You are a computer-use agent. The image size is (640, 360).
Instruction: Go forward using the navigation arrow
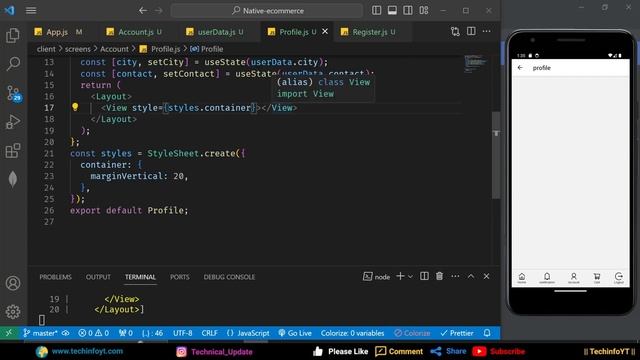pos(159,11)
